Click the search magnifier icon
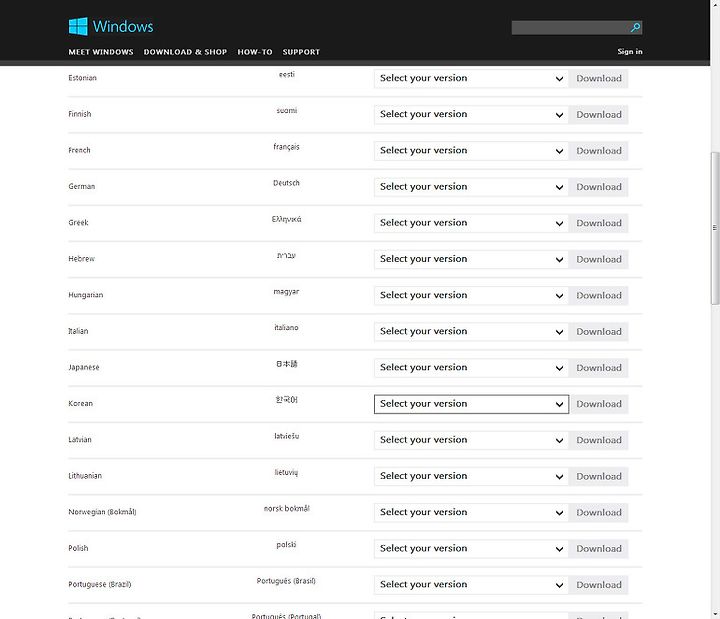This screenshot has height=619, width=720. [635, 28]
